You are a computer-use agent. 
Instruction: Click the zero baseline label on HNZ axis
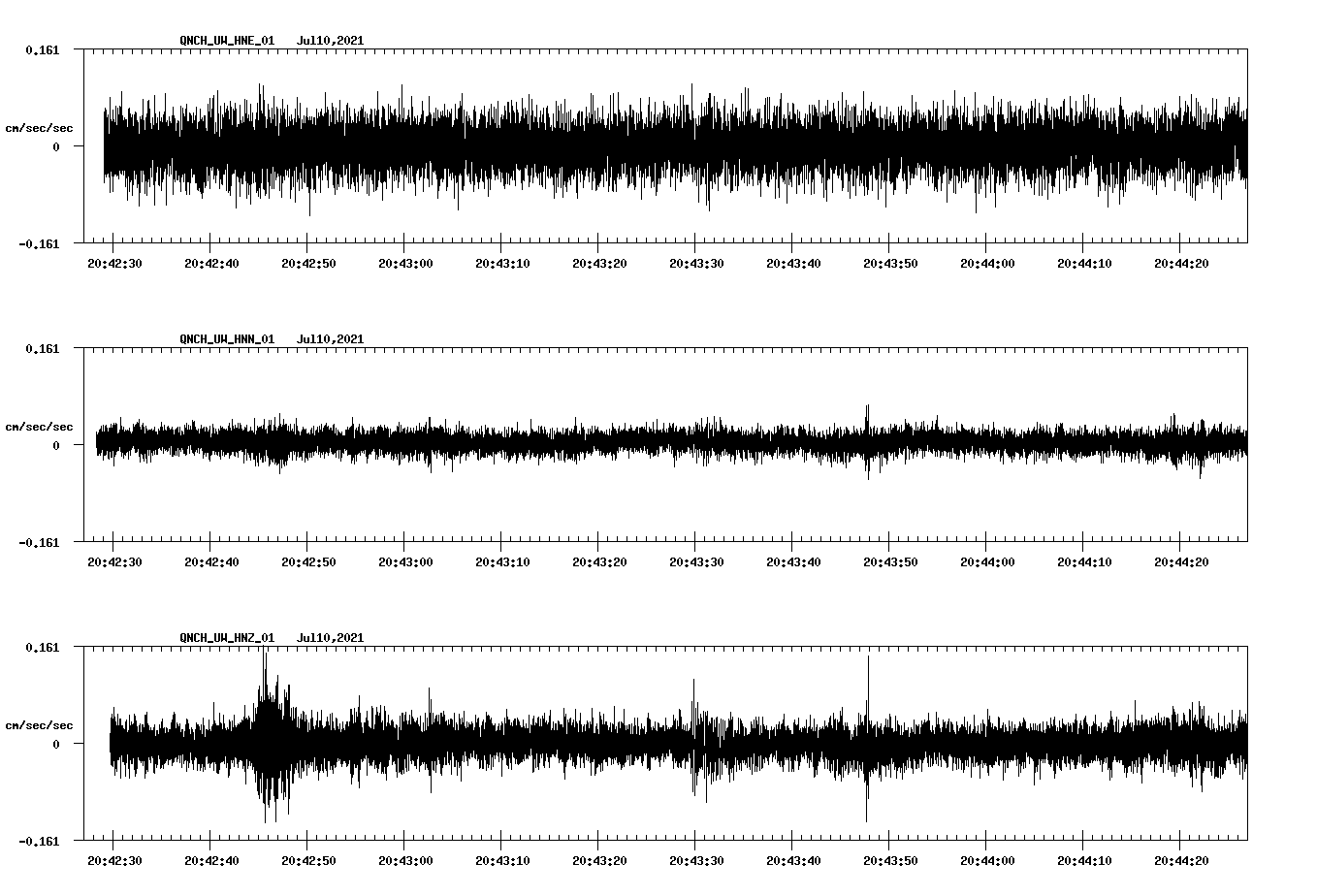click(56, 744)
